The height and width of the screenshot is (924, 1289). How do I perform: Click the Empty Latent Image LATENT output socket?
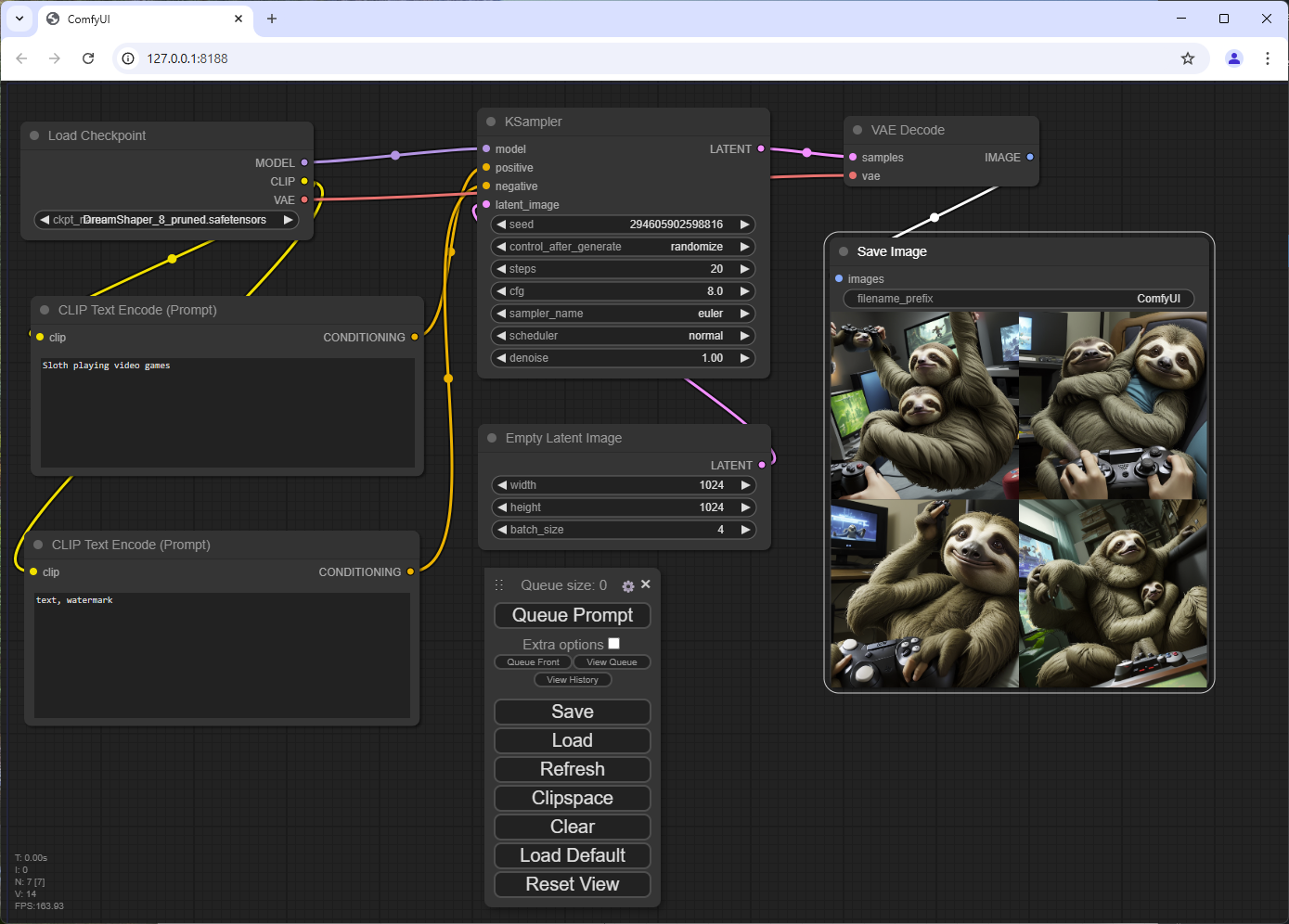click(762, 465)
